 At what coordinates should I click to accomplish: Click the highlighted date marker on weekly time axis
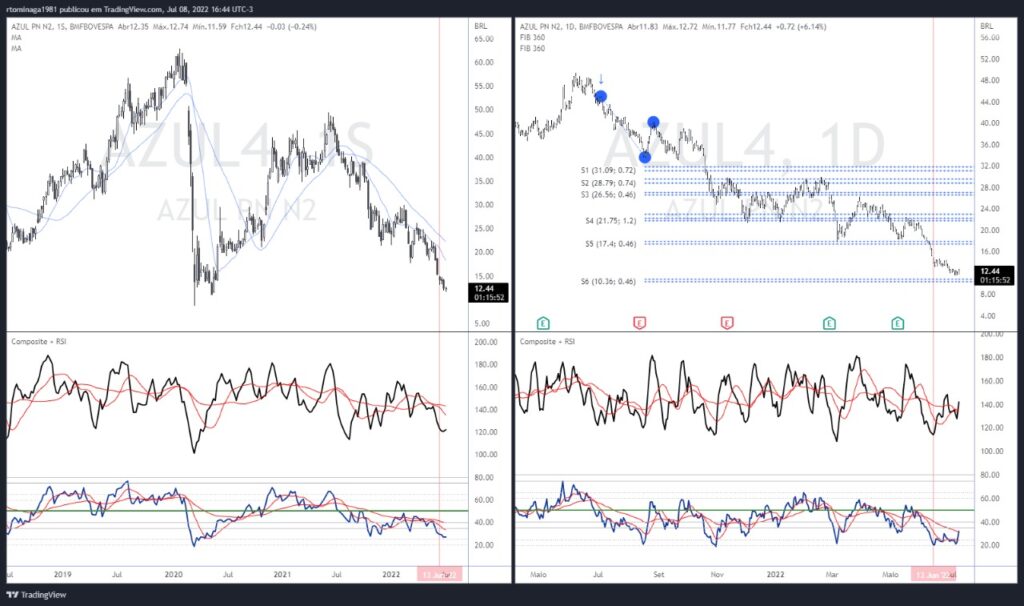(x=440, y=575)
